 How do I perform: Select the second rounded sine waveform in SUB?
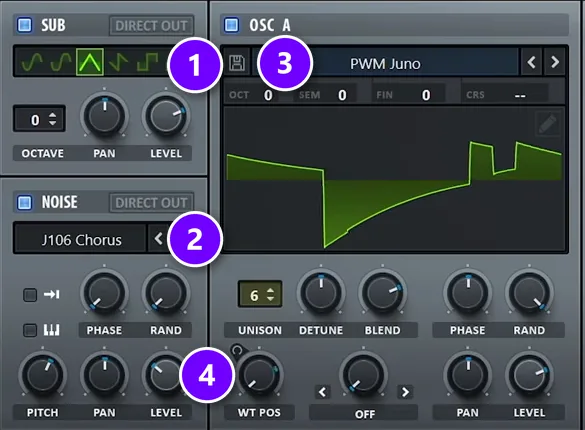[x=61, y=62]
